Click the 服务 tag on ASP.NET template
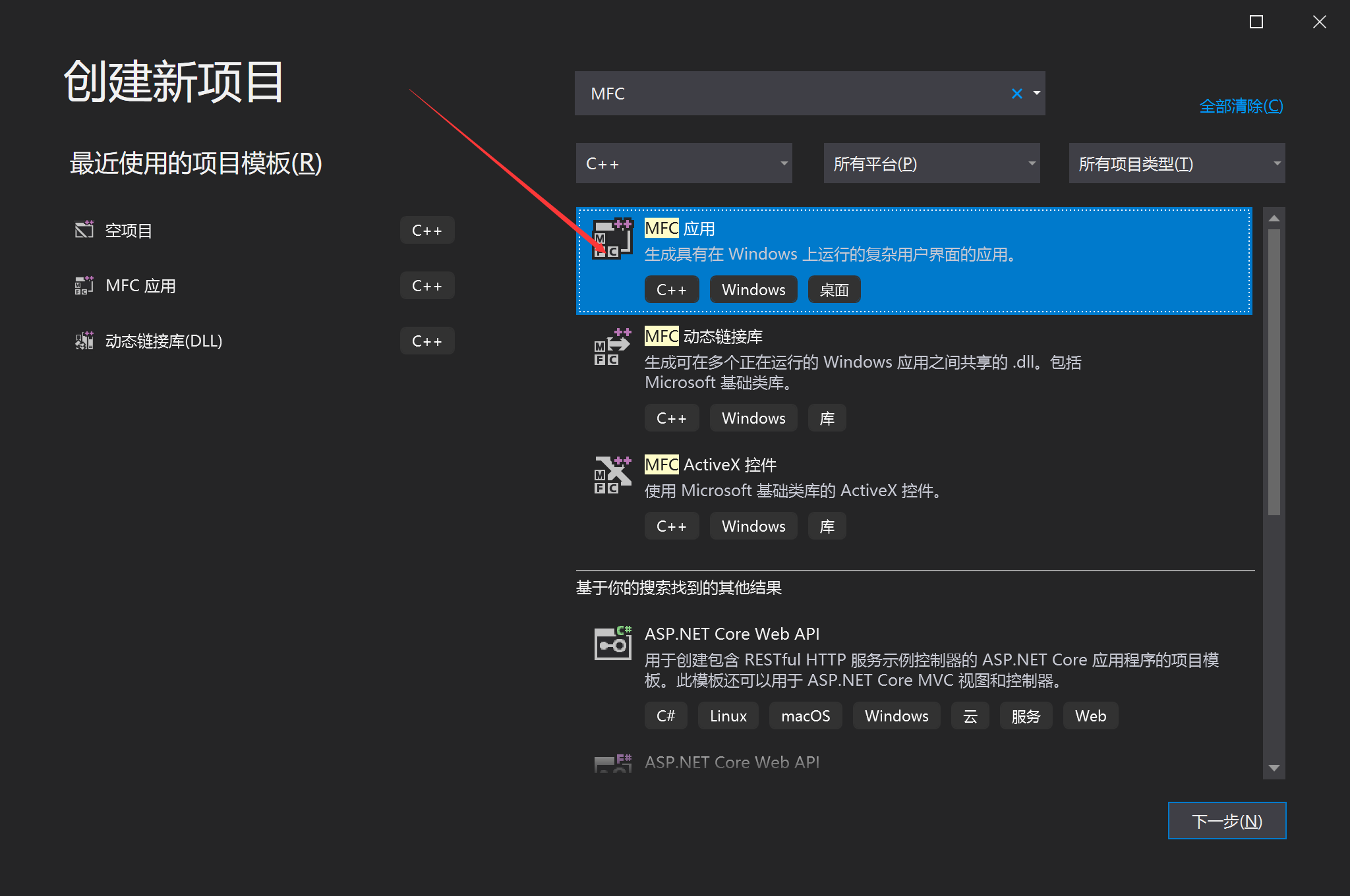 (1026, 716)
